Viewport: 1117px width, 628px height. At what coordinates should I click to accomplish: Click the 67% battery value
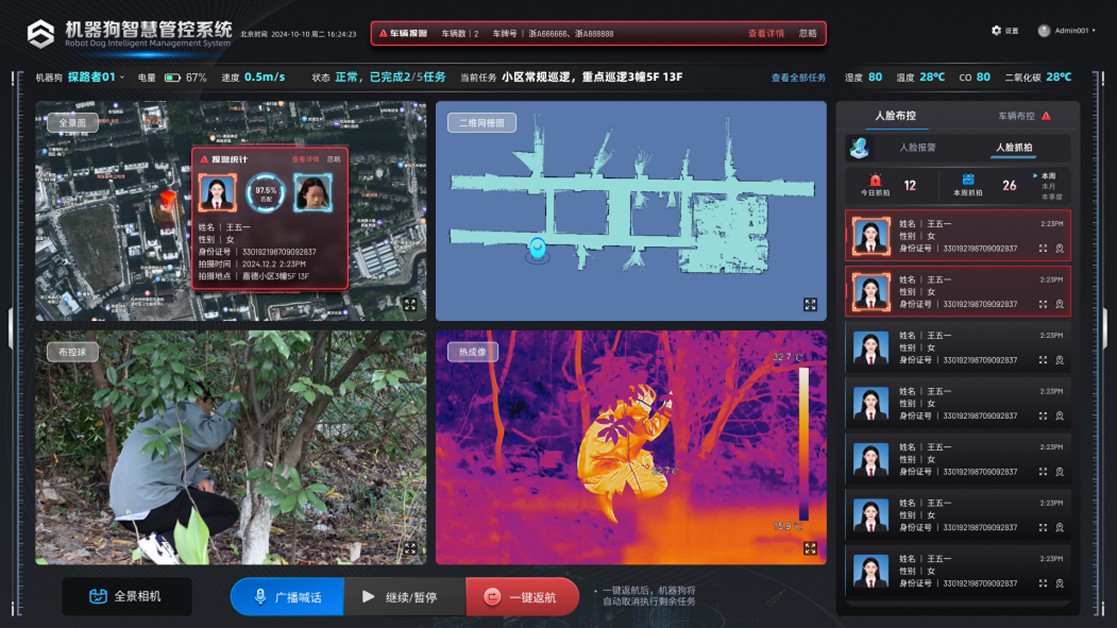(x=196, y=78)
